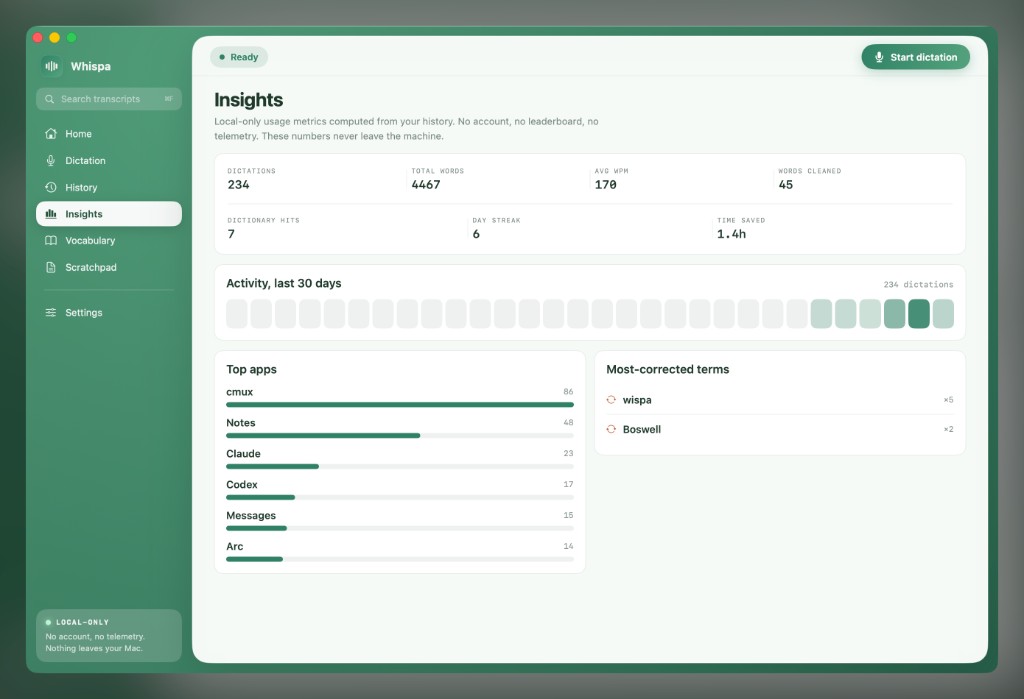This screenshot has width=1024, height=699.
Task: Click the Insights page title
Action: pyautogui.click(x=248, y=100)
